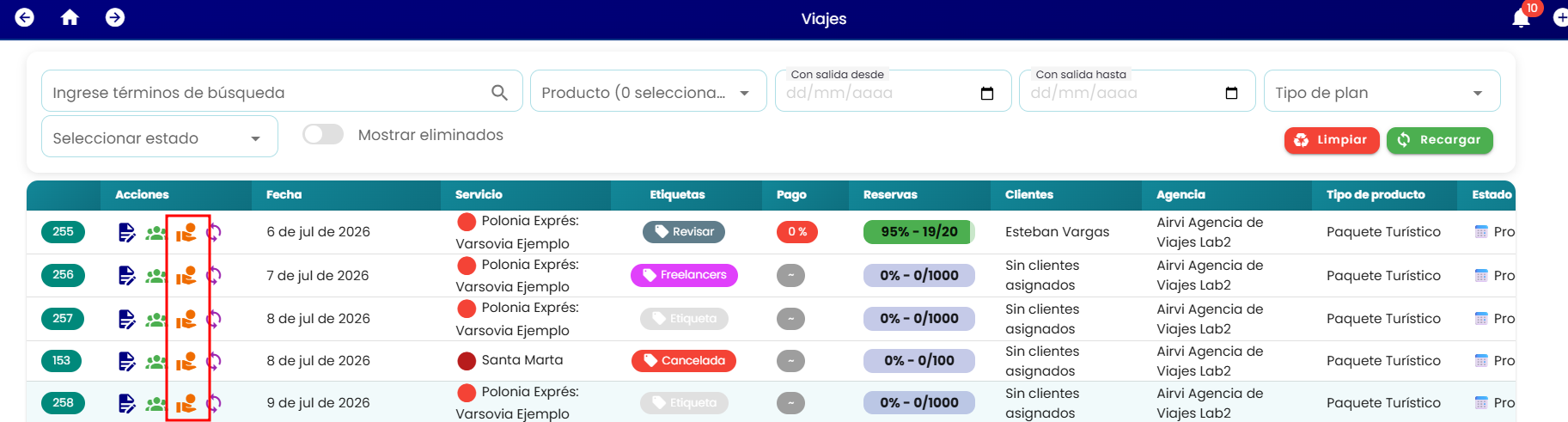Expand the Producto dropdown
The height and width of the screenshot is (422, 1568).
(649, 91)
